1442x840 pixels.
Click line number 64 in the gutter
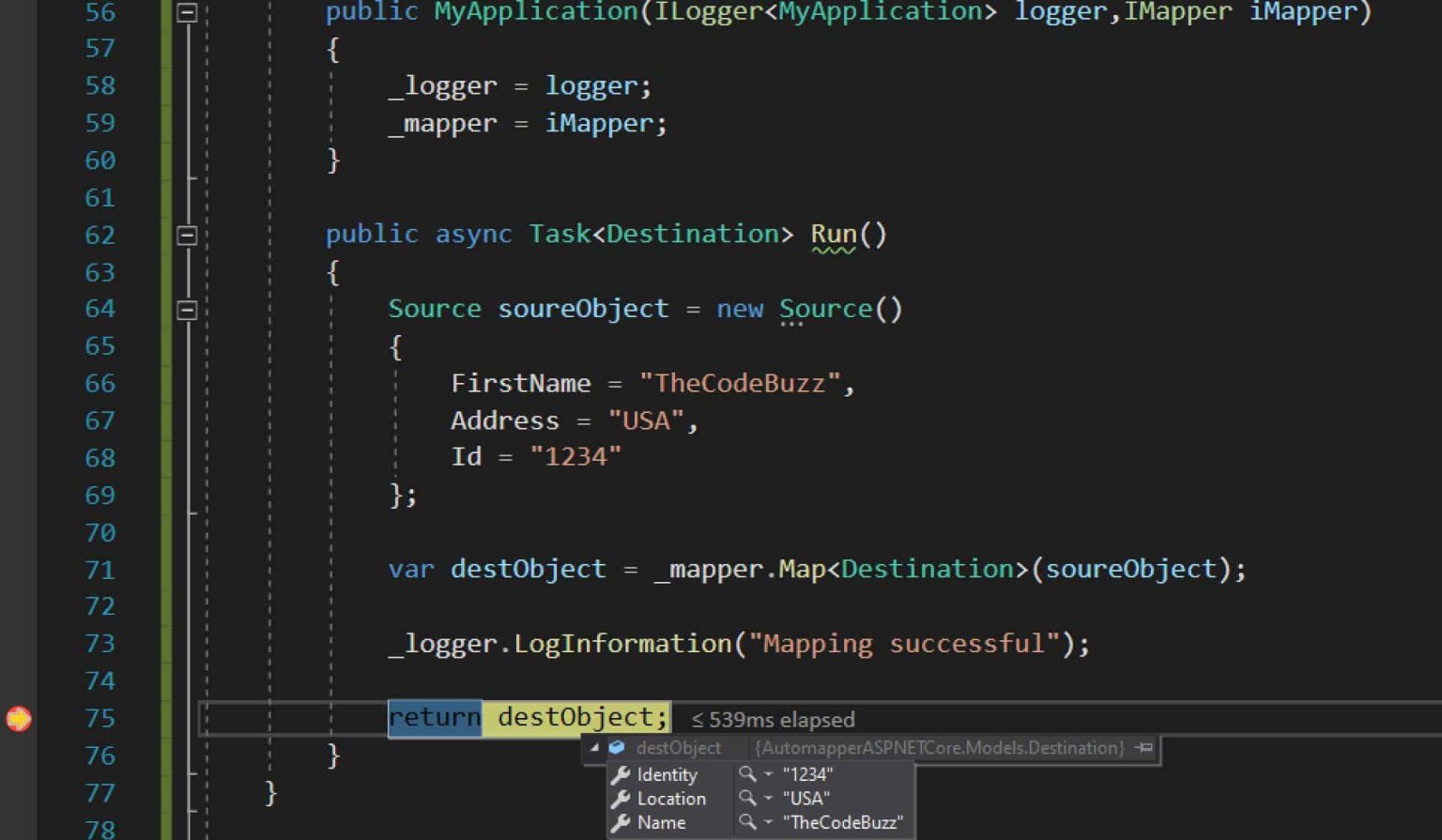(x=100, y=309)
